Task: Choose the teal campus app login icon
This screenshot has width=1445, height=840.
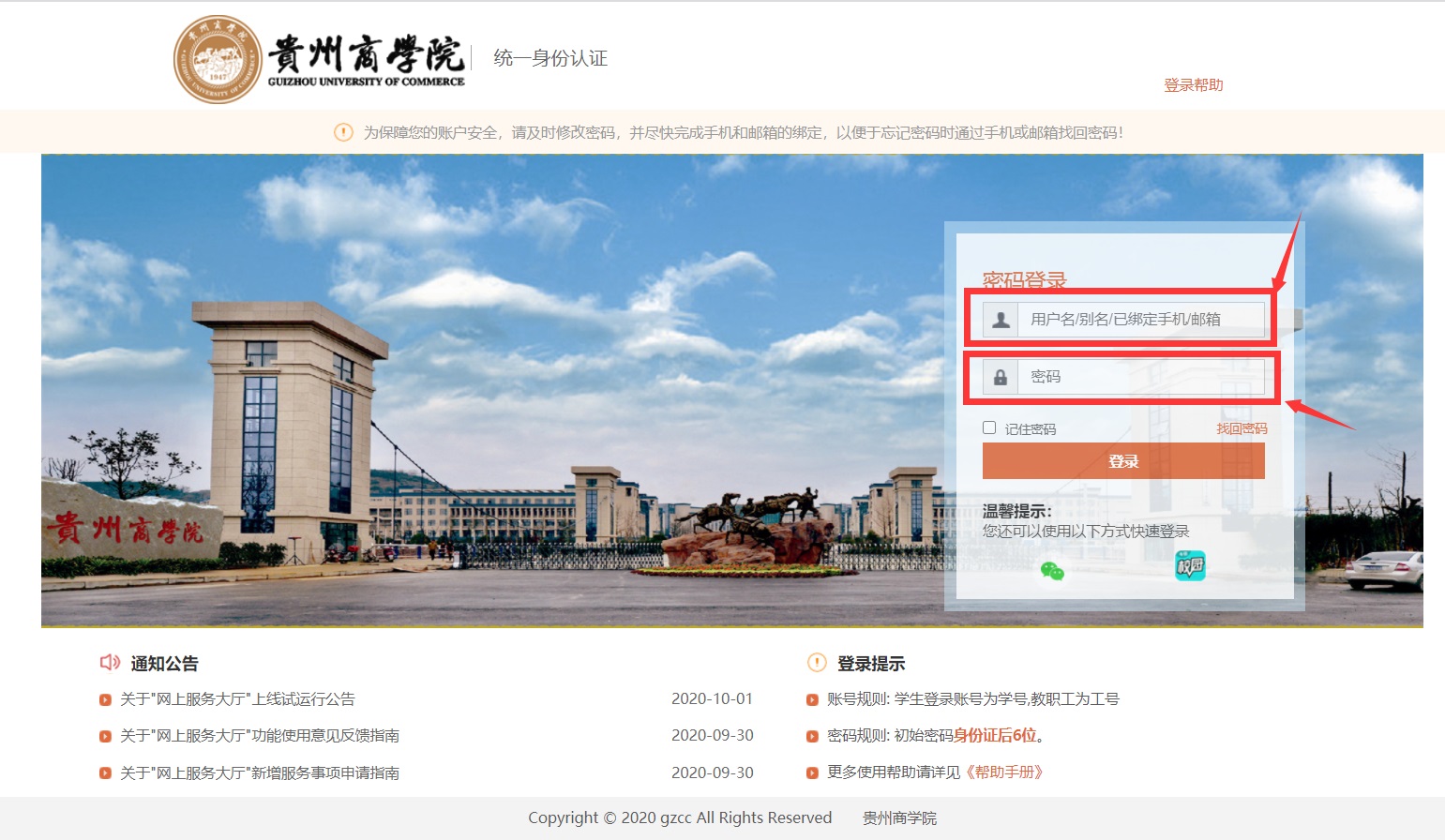Action: 1190,565
